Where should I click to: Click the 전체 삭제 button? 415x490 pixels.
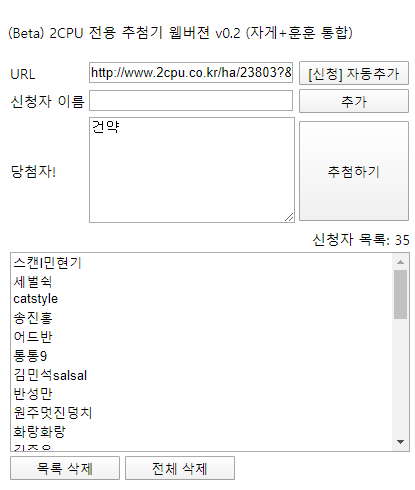pyautogui.click(x=180, y=468)
